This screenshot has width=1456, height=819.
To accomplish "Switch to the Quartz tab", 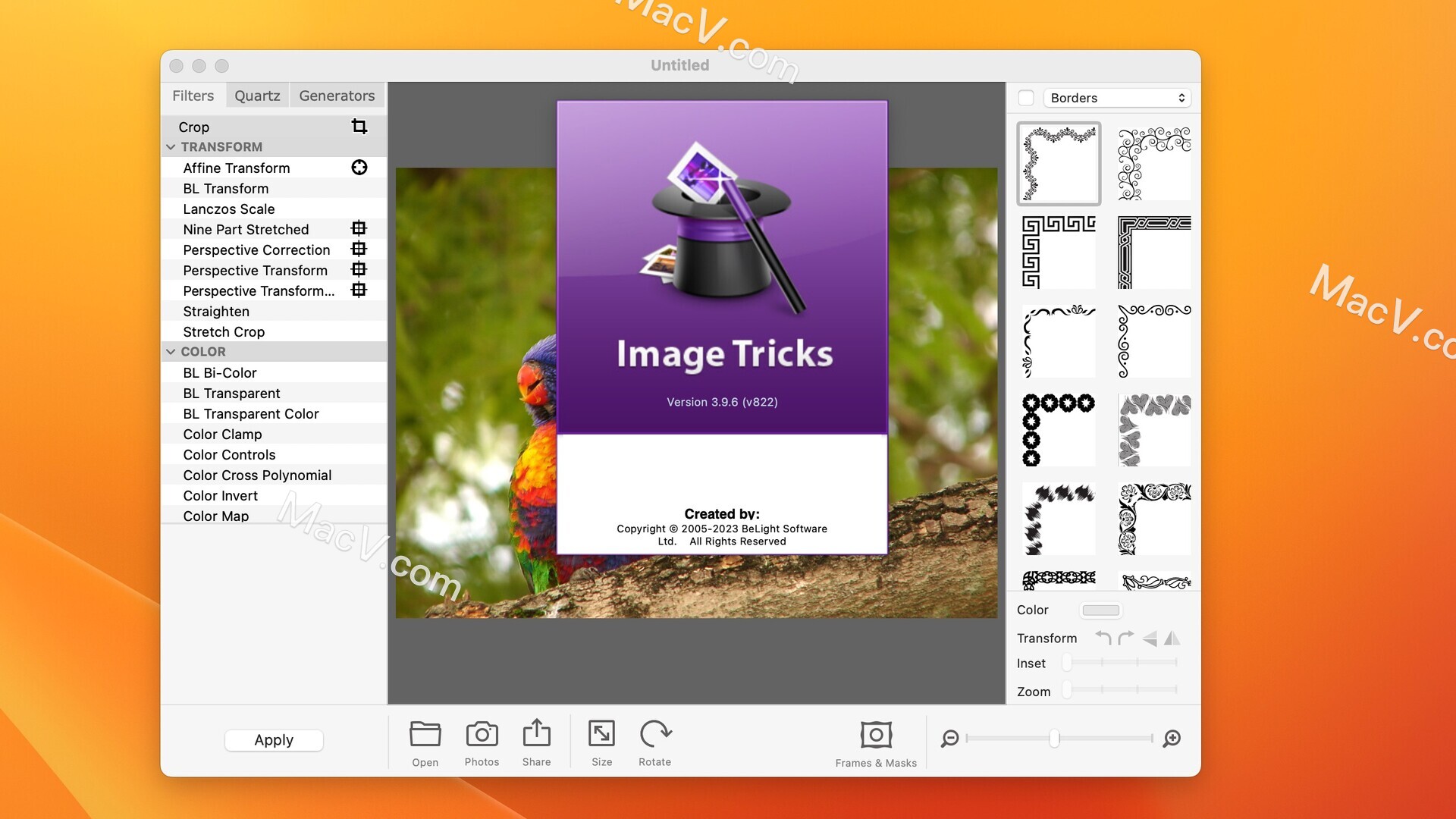I will [256, 95].
